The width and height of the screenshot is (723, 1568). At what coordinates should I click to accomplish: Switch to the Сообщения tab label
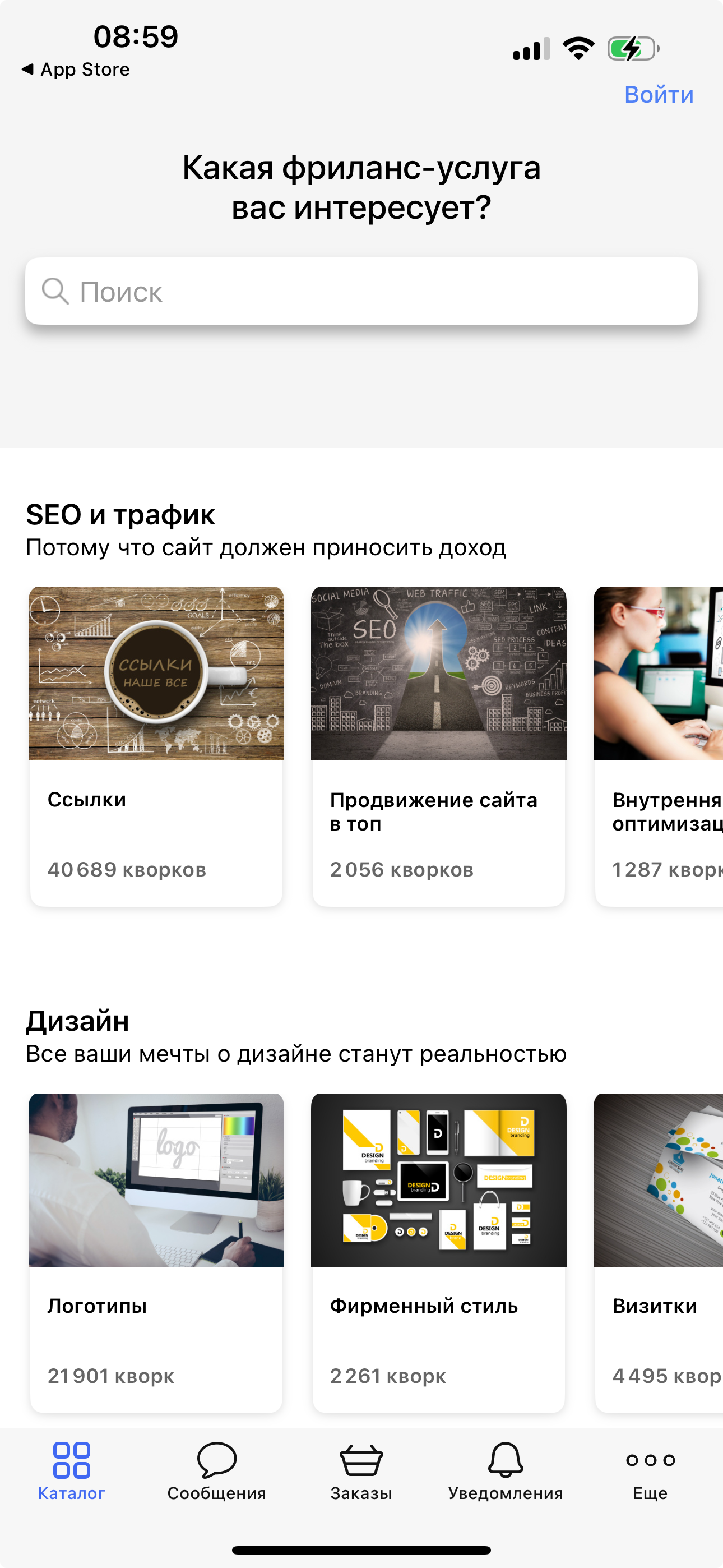click(x=217, y=1493)
